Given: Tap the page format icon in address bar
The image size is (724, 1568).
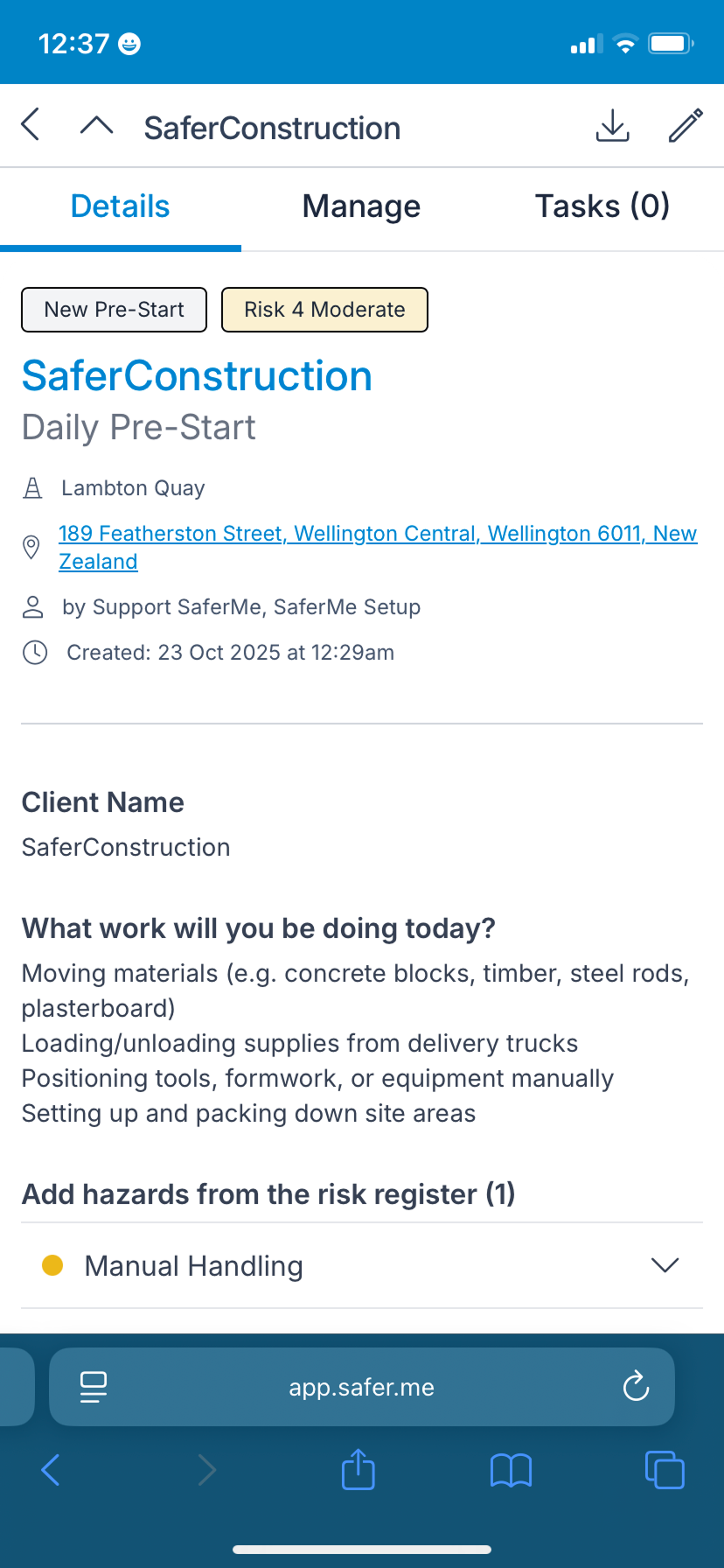Looking at the screenshot, I should tap(93, 1387).
